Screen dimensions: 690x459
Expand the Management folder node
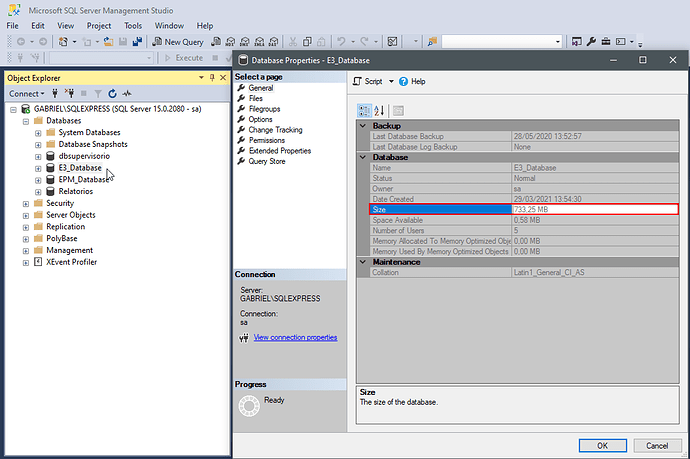tap(26, 251)
